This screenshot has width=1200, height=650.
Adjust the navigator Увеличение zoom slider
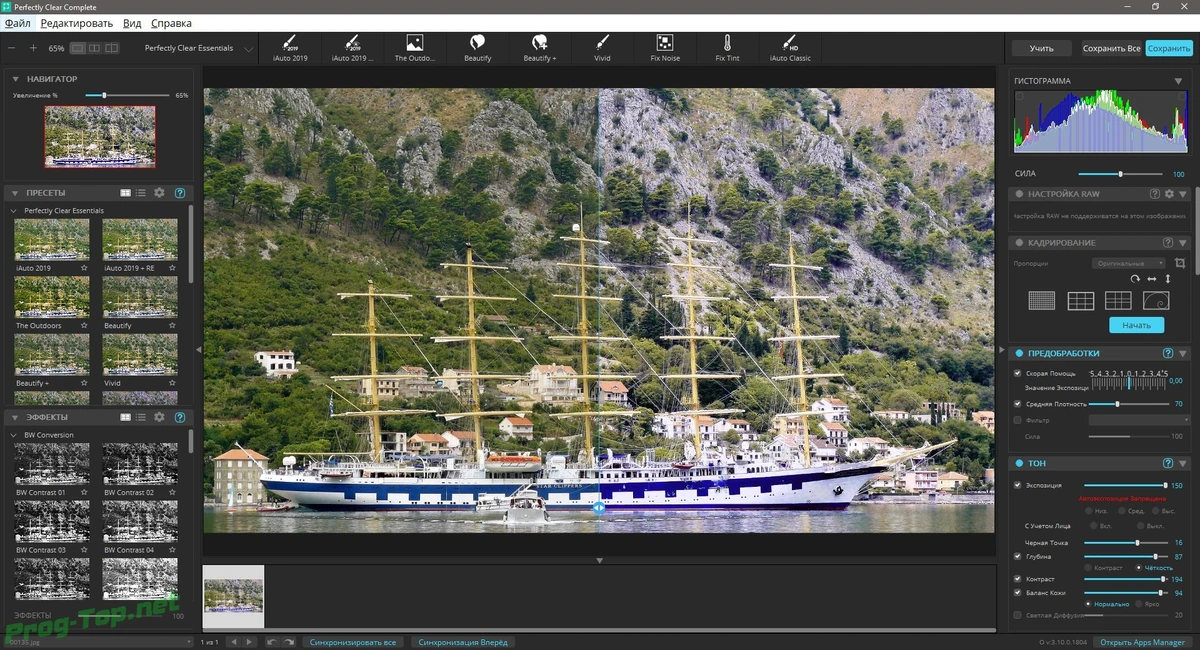tap(127, 95)
